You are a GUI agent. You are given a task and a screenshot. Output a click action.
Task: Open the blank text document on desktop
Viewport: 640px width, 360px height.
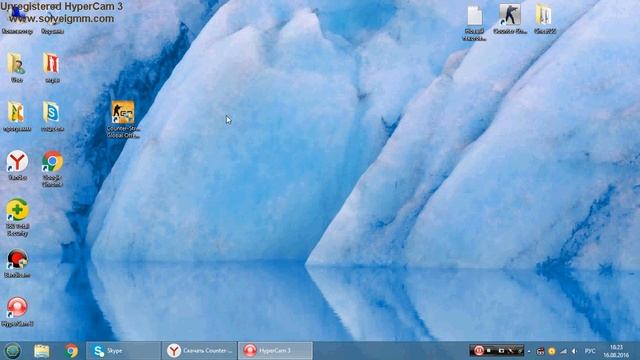click(x=475, y=23)
